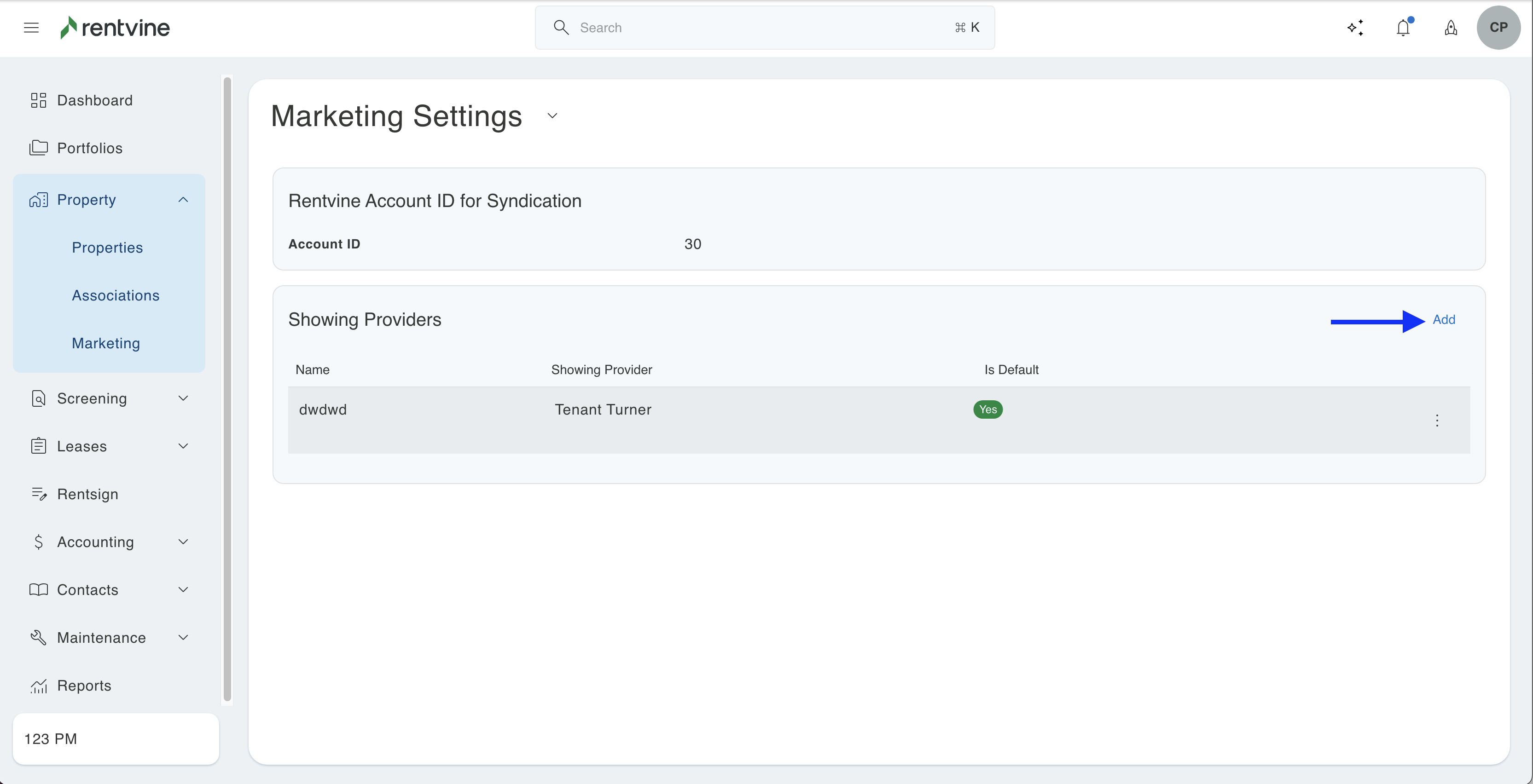Select Marketing under Property
1533x784 pixels.
tap(106, 343)
